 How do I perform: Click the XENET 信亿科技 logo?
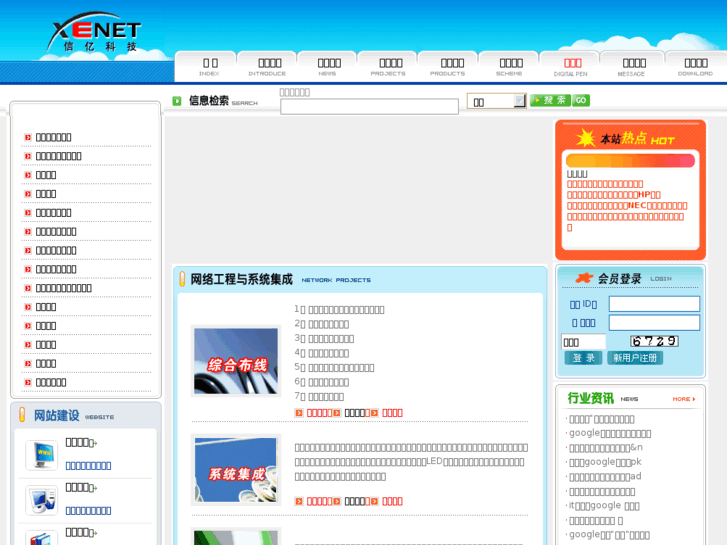coord(95,32)
